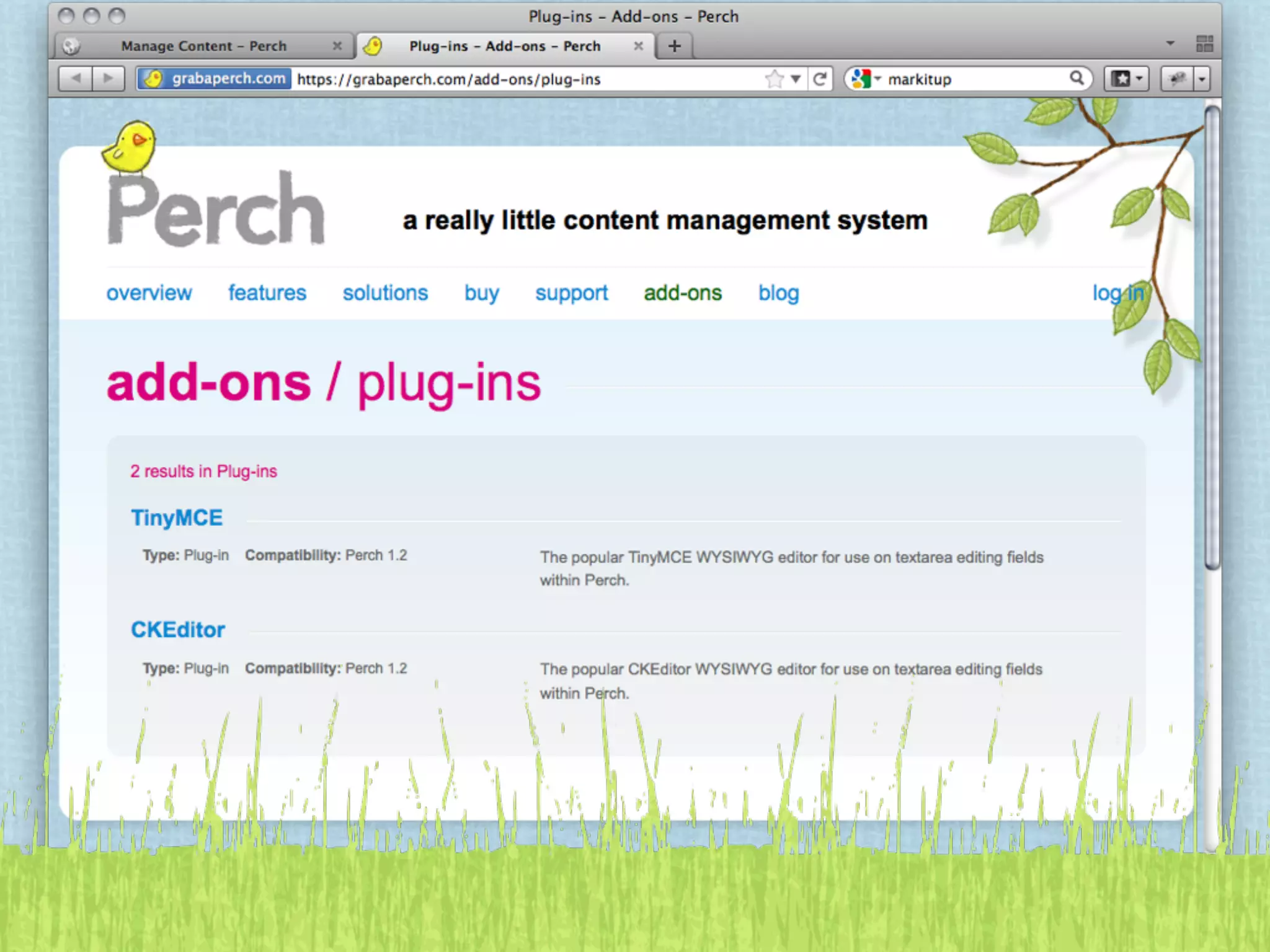
Task: Open the TinyMCE plug-in link
Action: click(x=177, y=518)
